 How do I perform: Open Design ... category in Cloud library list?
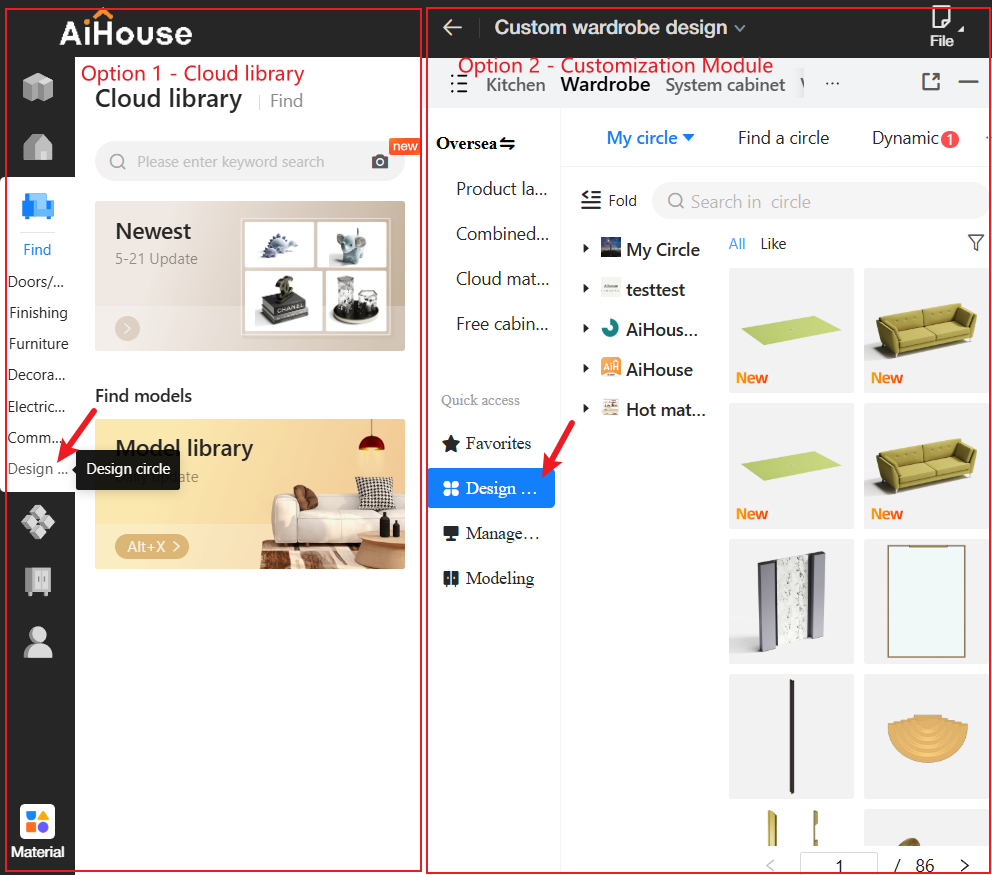(x=37, y=469)
